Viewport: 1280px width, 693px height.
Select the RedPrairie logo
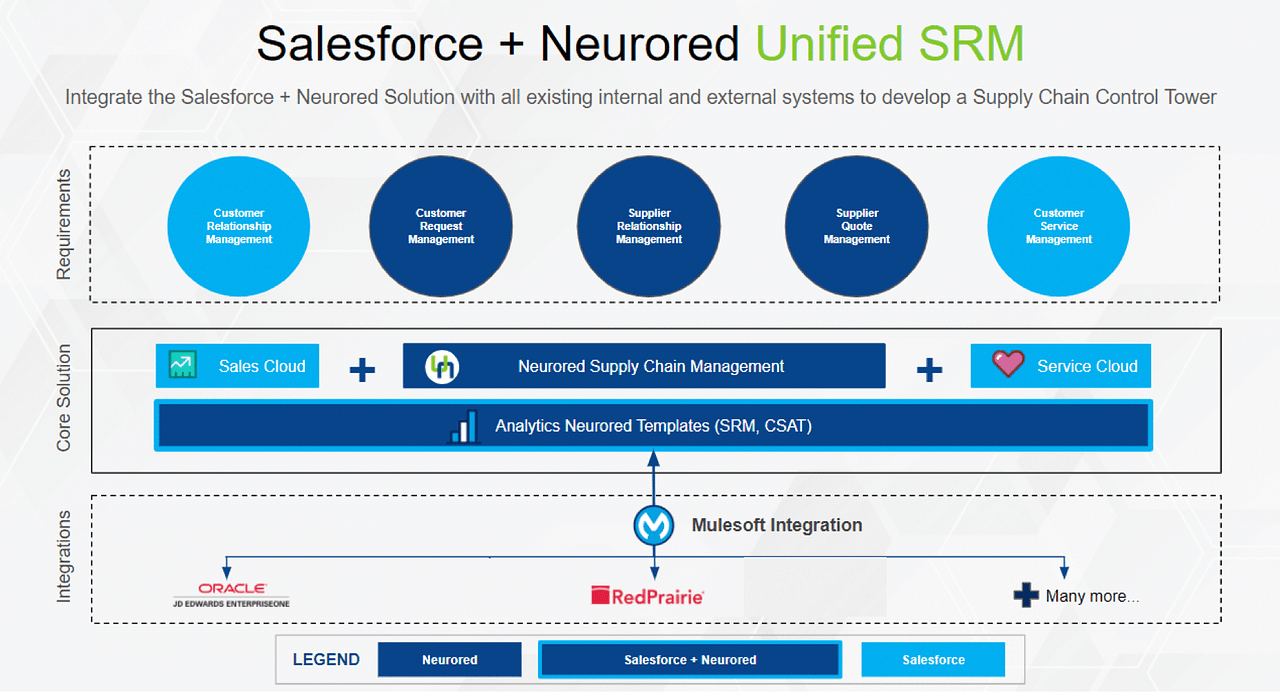(x=647, y=593)
